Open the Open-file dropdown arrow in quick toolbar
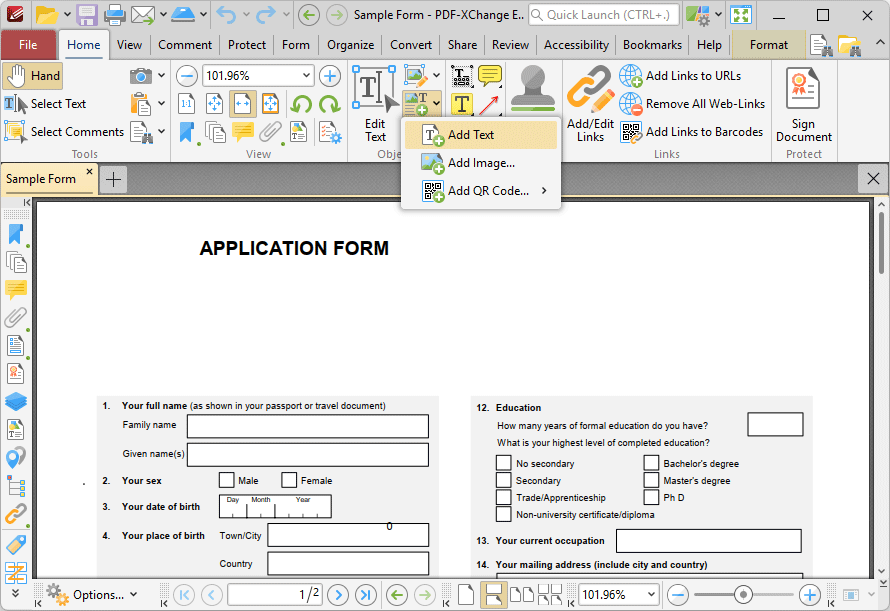Screen dimensions: 890x611 pyautogui.click(x=66, y=15)
